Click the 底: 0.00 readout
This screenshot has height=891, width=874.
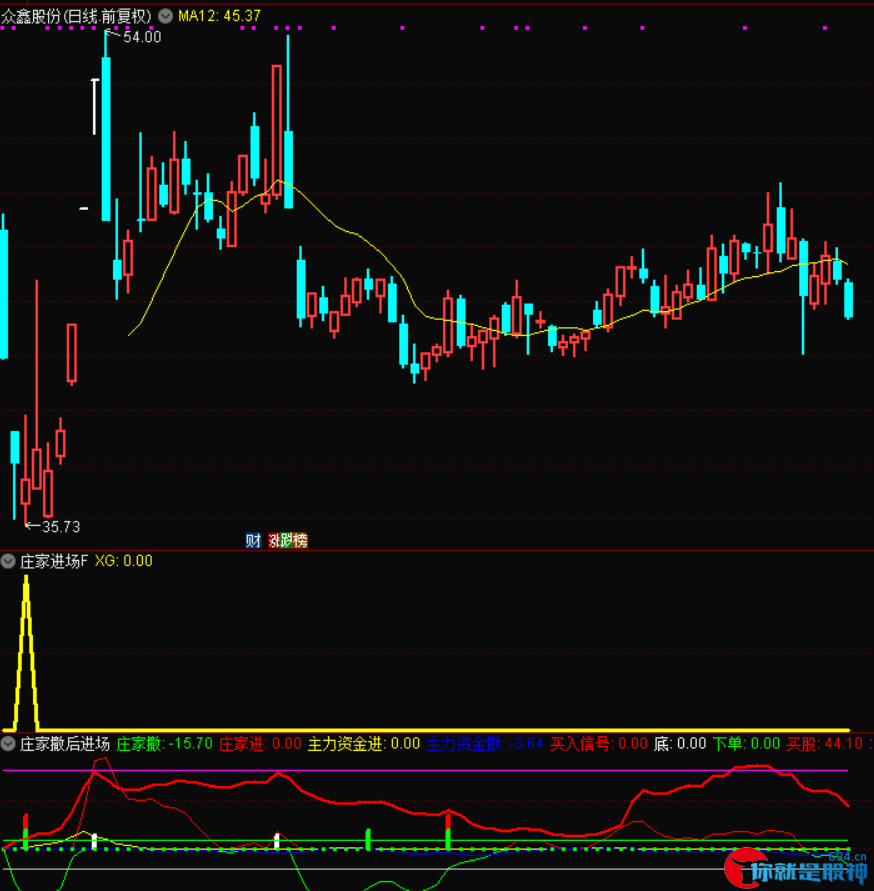click(x=680, y=743)
